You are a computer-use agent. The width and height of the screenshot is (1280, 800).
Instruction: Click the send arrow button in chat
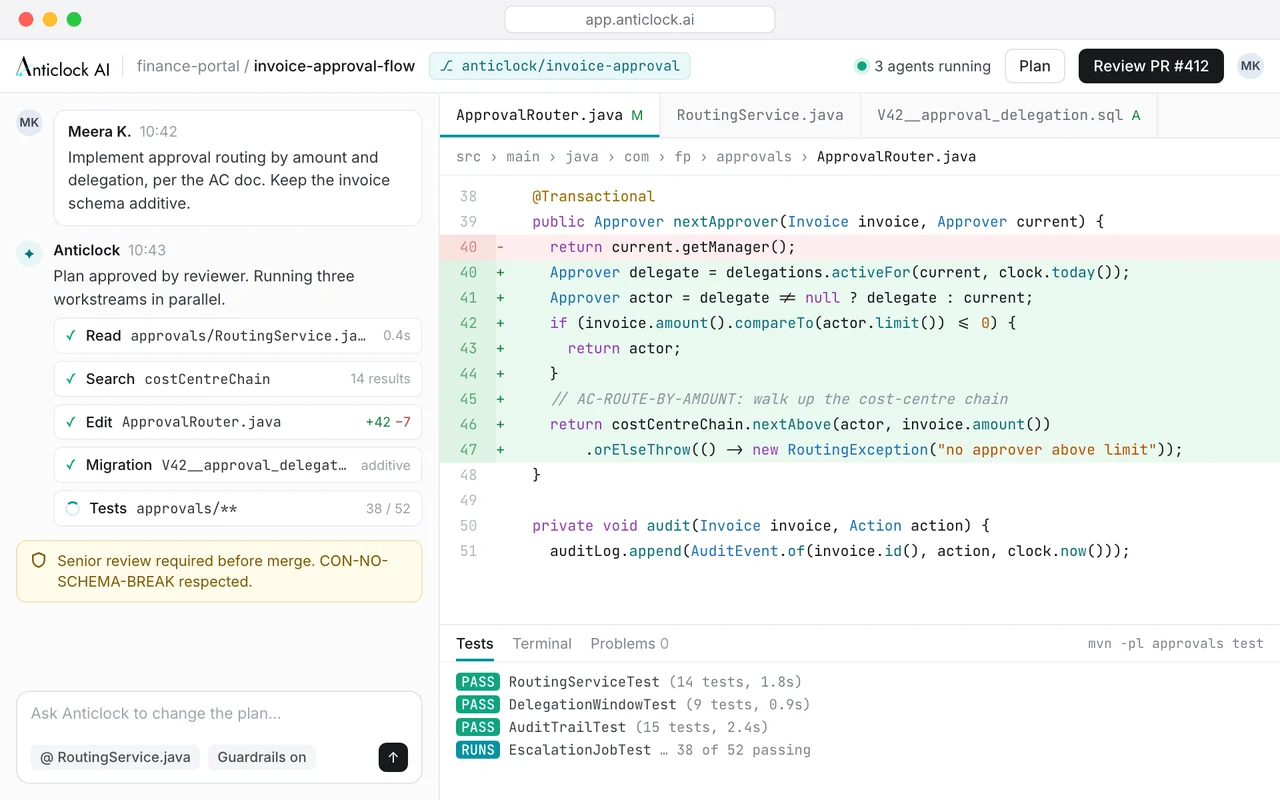[x=393, y=757]
